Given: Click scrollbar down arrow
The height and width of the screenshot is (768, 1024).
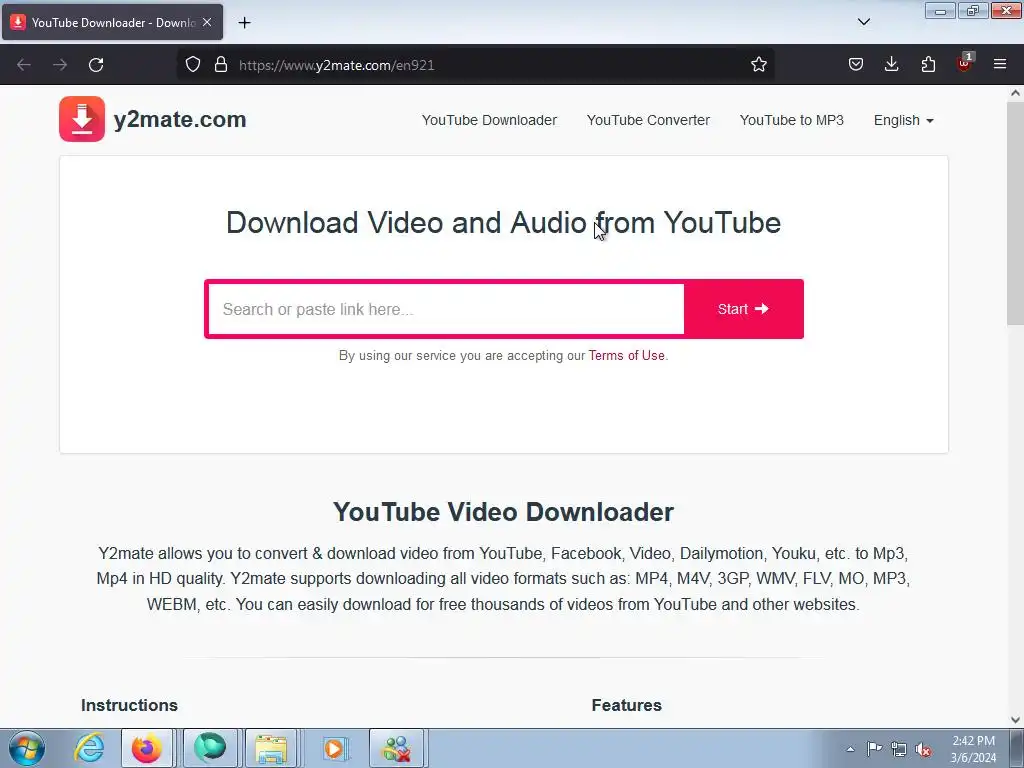Looking at the screenshot, I should 1015,720.
